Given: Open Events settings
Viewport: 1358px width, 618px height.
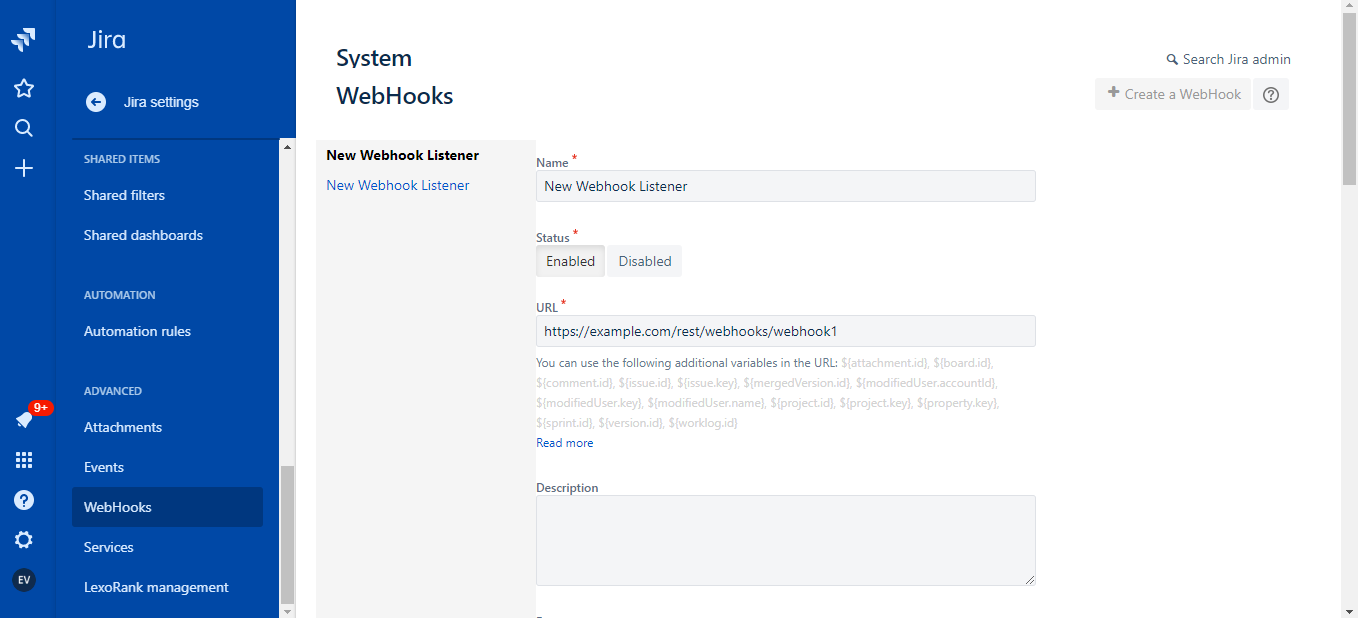Looking at the screenshot, I should (104, 467).
